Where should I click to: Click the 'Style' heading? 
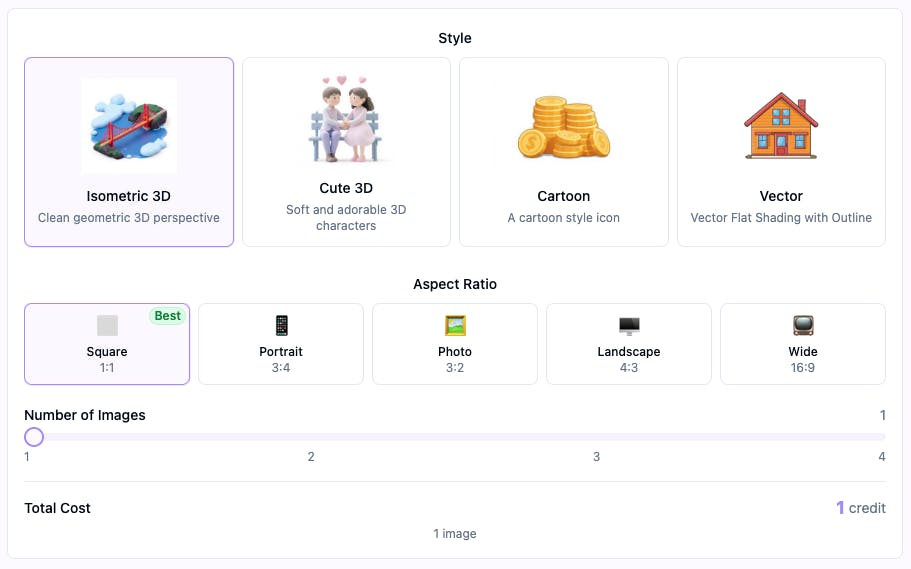pyautogui.click(x=455, y=38)
